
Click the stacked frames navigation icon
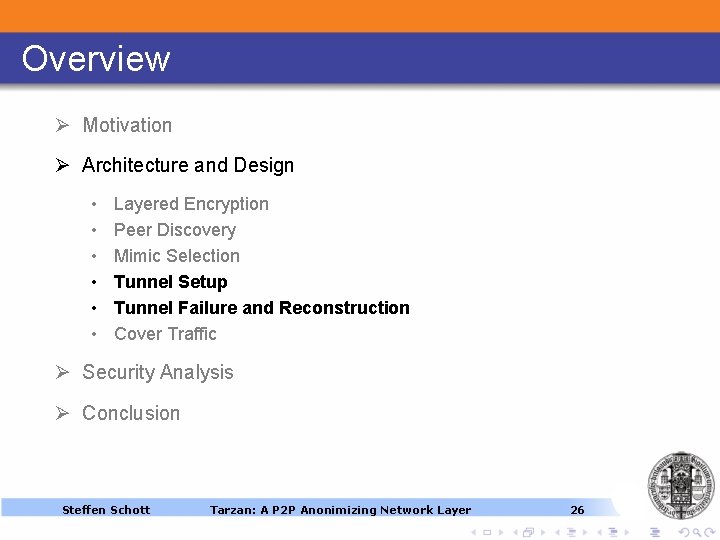[529, 532]
